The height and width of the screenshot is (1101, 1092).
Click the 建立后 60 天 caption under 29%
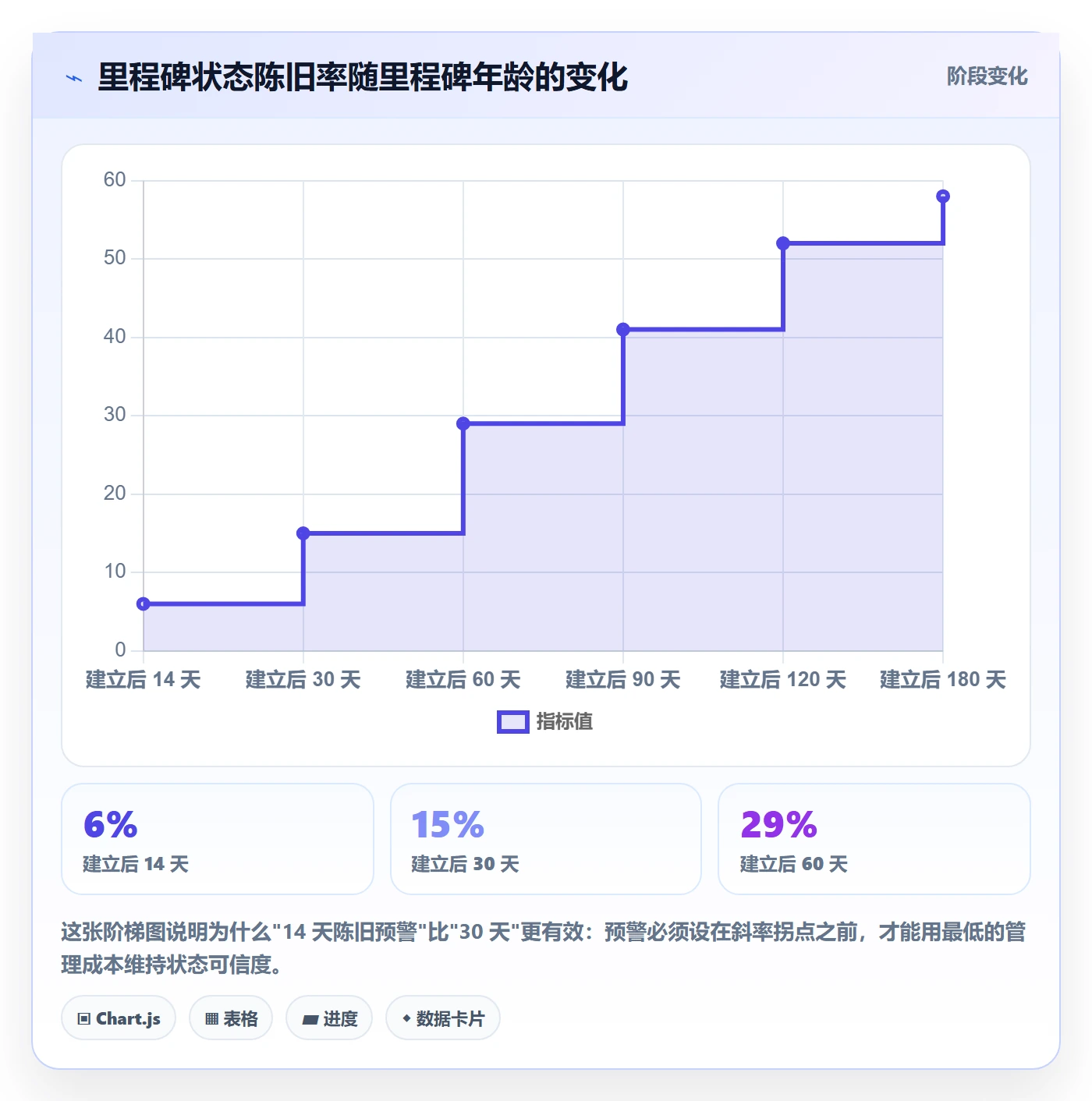click(794, 864)
